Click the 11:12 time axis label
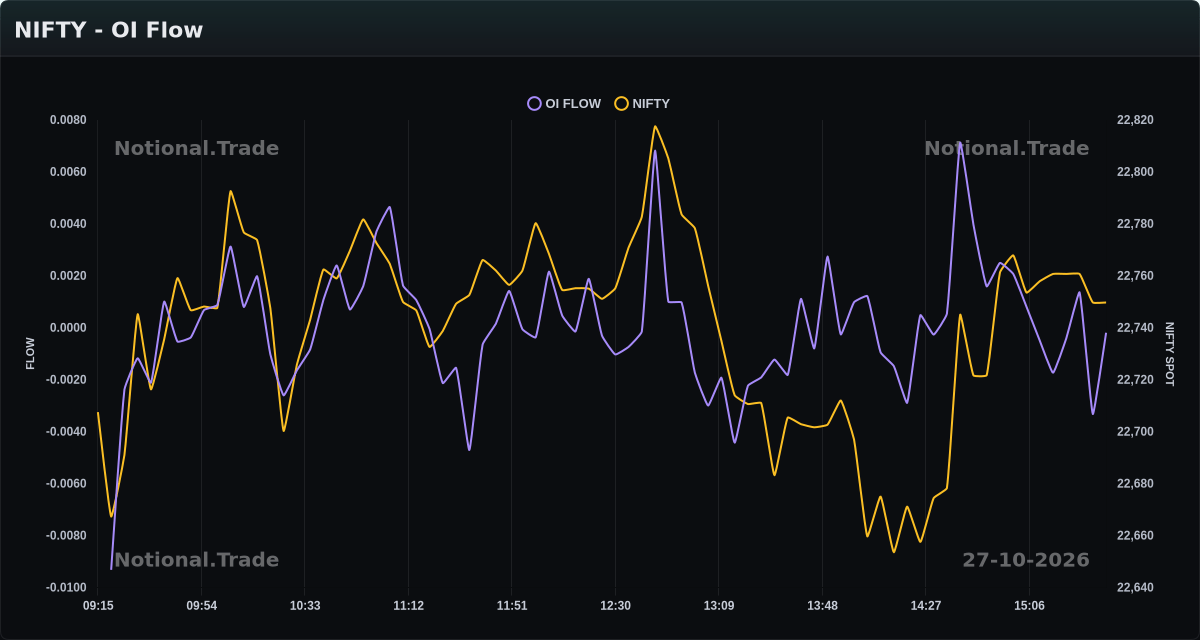Image resolution: width=1200 pixels, height=640 pixels. pyautogui.click(x=408, y=606)
